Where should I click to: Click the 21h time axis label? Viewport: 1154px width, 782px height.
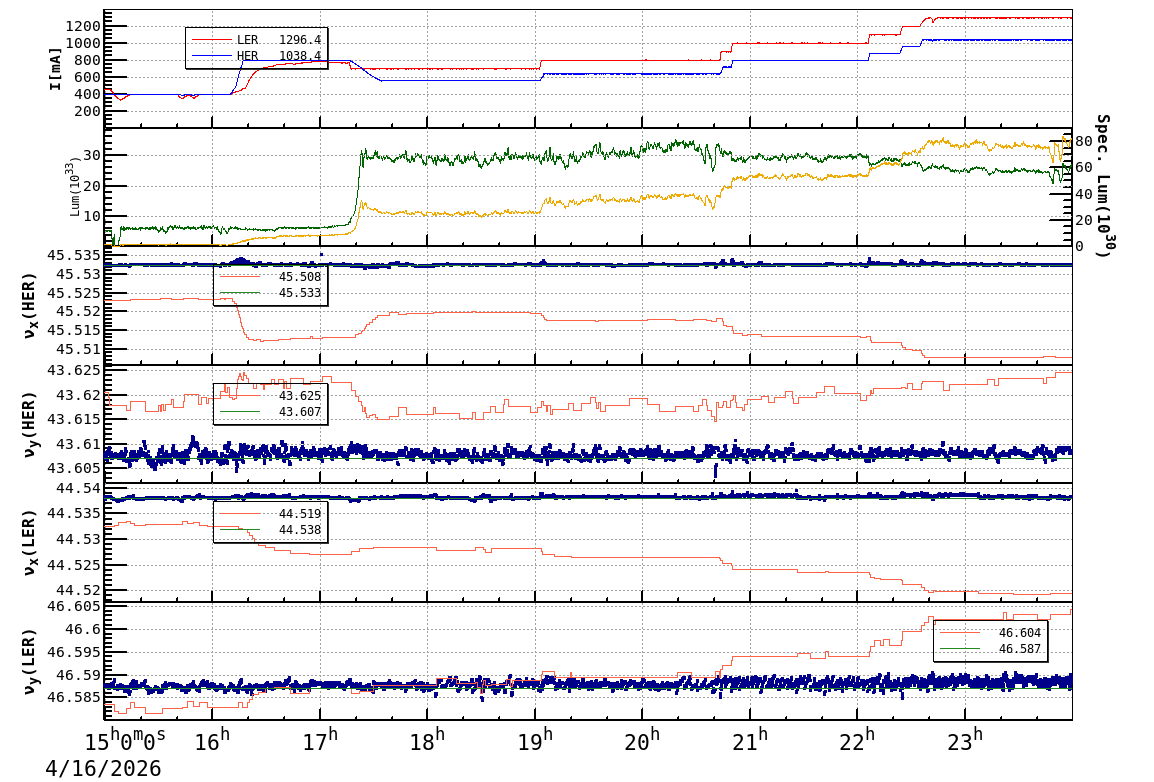click(x=750, y=741)
